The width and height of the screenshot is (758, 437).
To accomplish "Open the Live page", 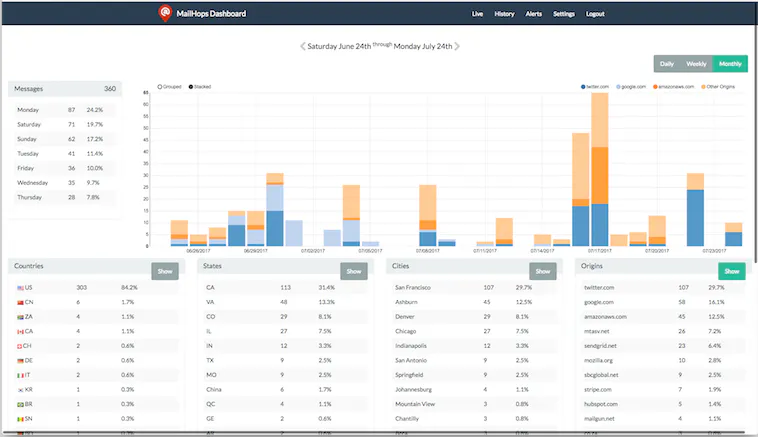I will 477,14.
